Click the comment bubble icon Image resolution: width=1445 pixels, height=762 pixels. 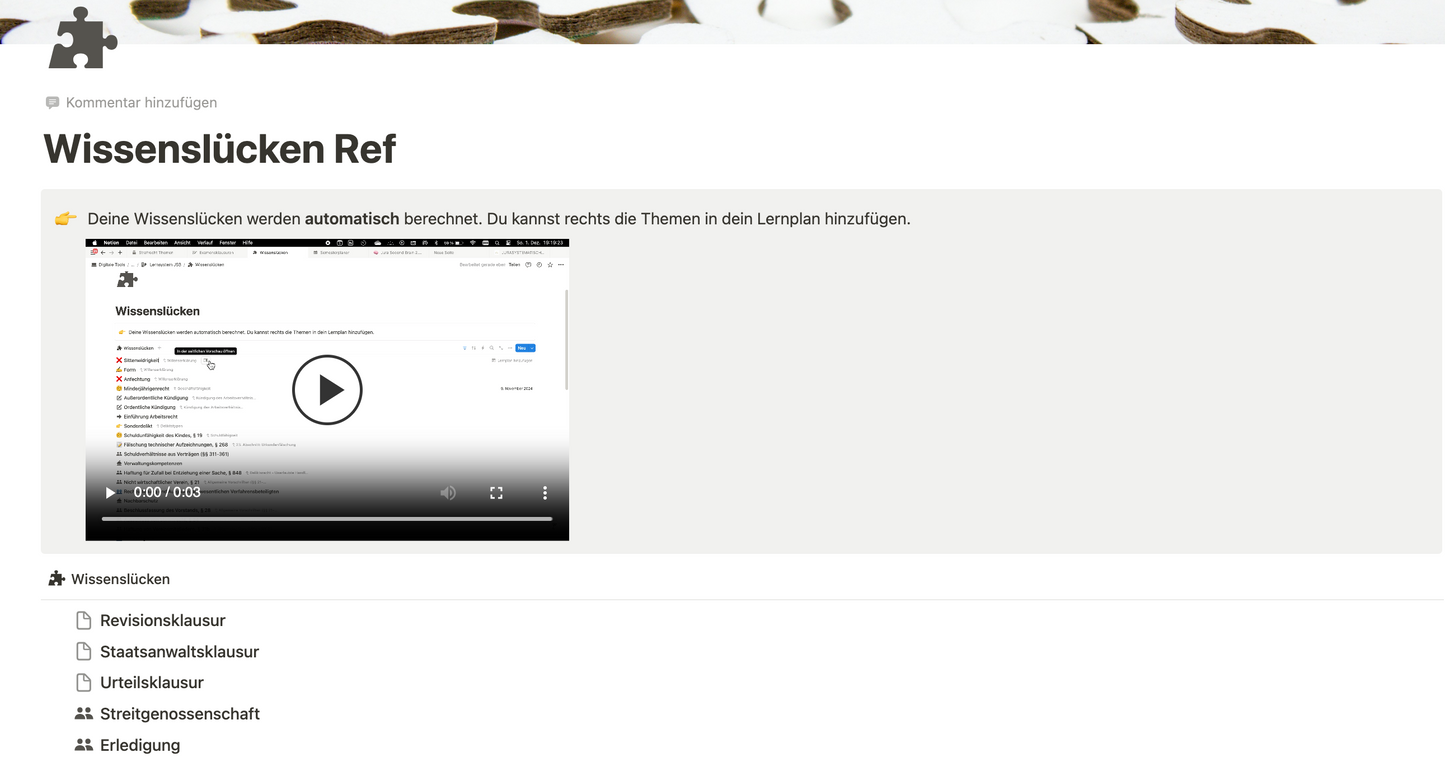pyautogui.click(x=53, y=103)
